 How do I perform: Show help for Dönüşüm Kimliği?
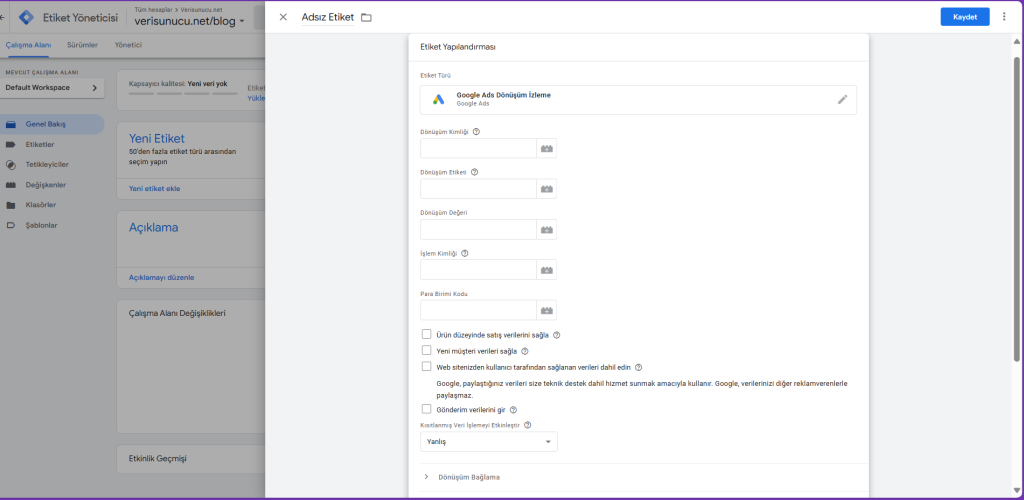tap(476, 132)
